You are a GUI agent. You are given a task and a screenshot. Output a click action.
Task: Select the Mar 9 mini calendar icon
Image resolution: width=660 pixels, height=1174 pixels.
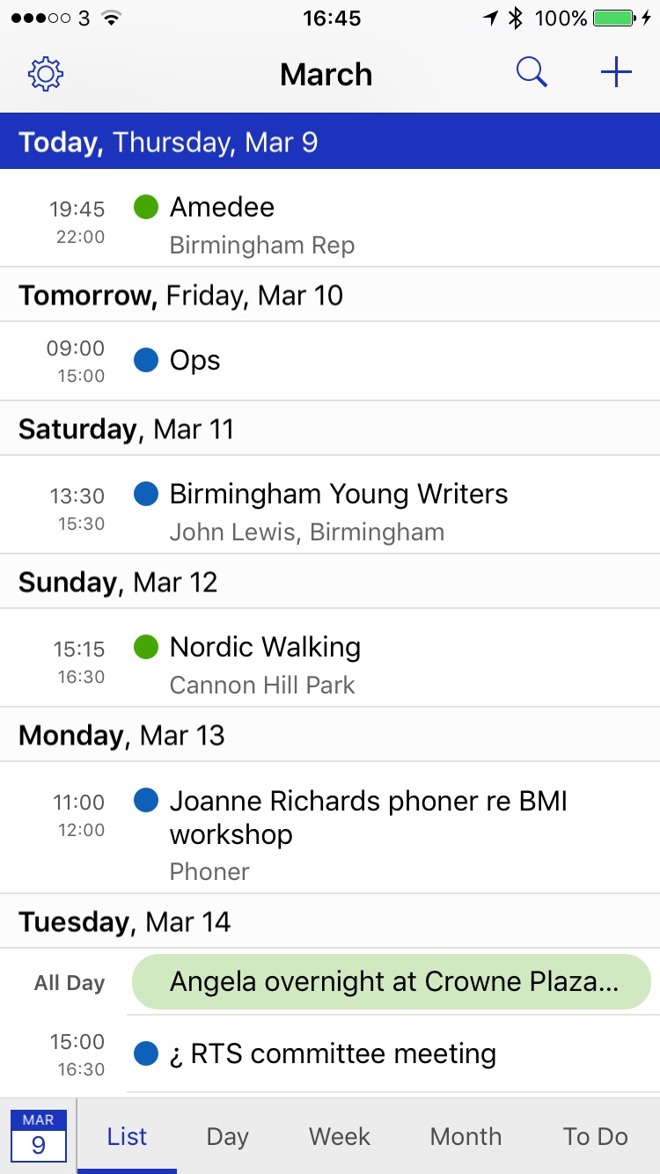coord(39,1135)
